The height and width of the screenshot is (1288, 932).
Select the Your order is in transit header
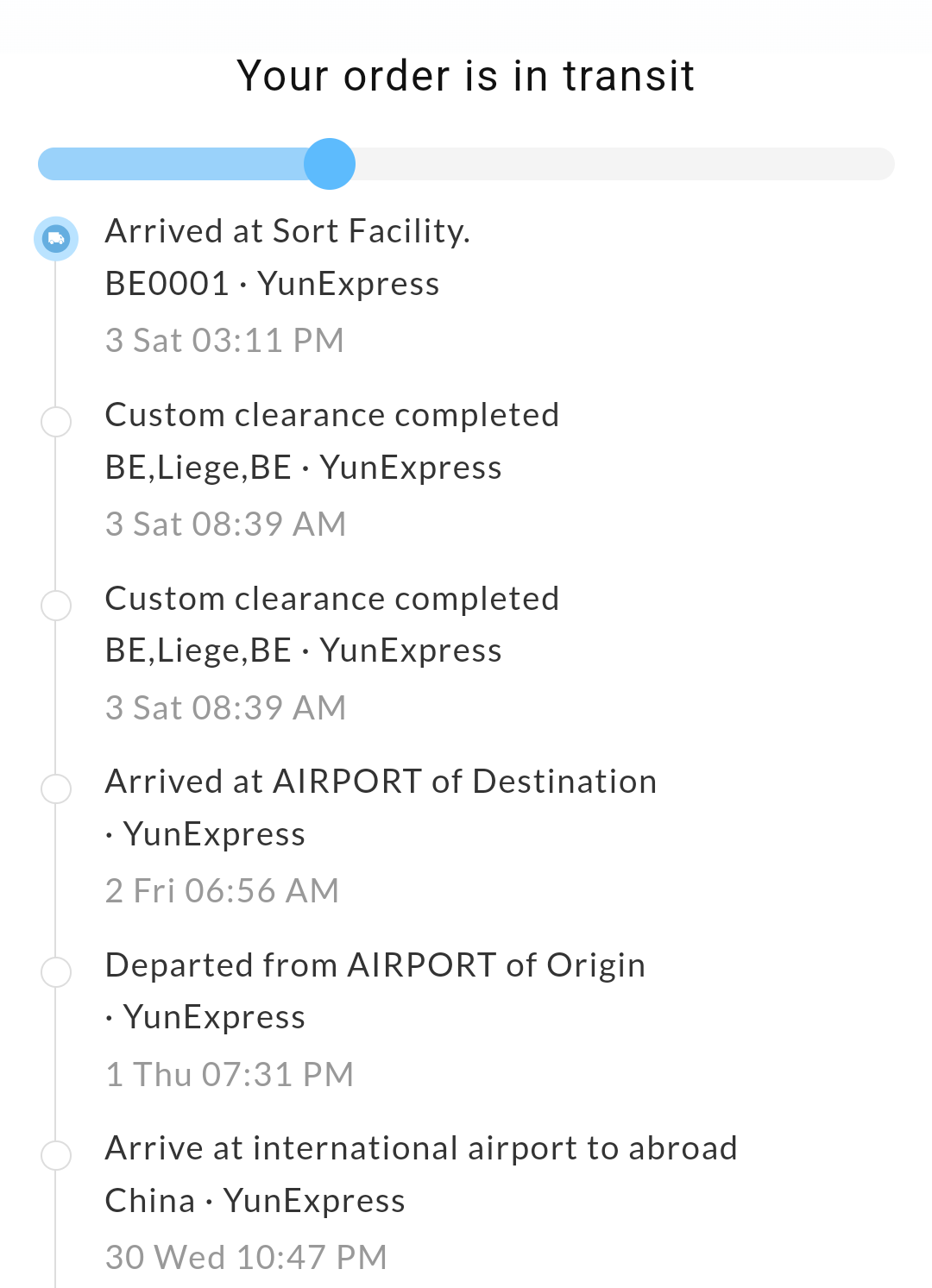pyautogui.click(x=466, y=76)
